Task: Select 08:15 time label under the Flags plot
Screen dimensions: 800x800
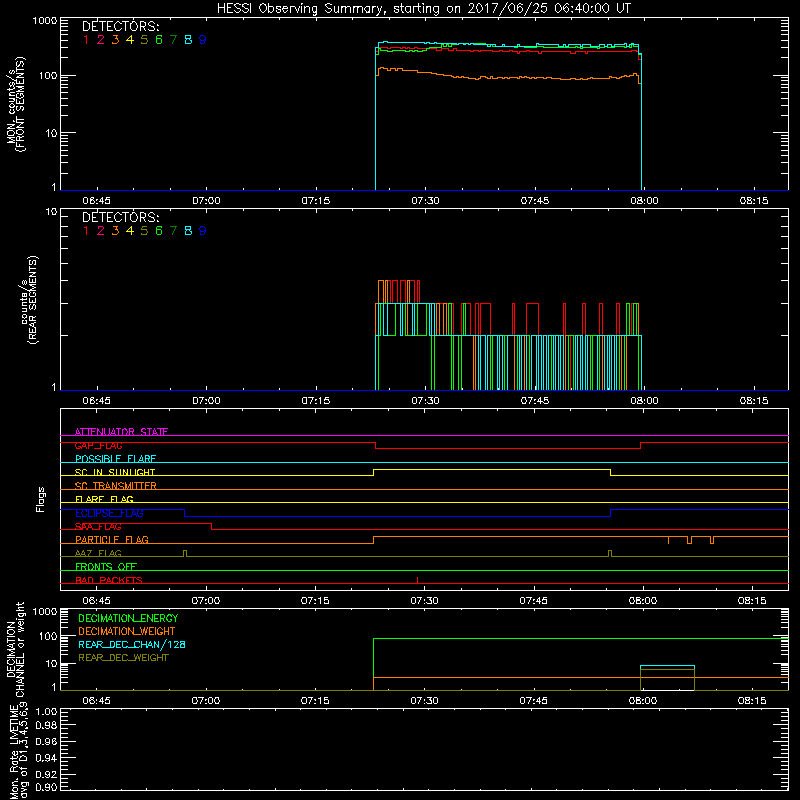Action: 752,601
